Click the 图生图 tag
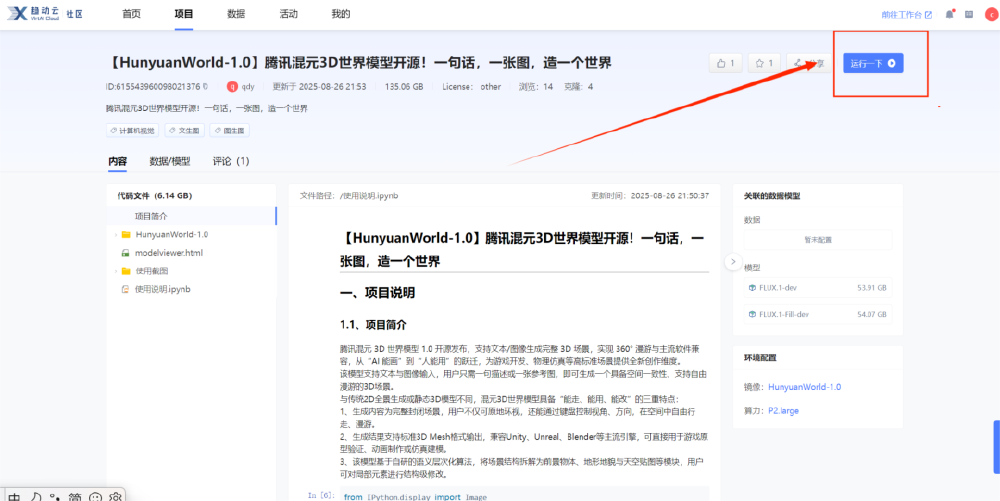Image resolution: width=1000 pixels, height=501 pixels. 230,131
